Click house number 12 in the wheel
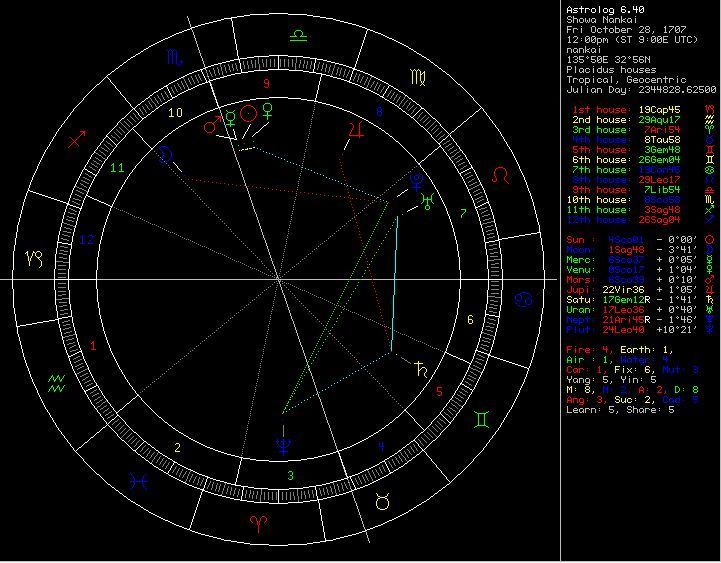The height and width of the screenshot is (563, 721). point(87,240)
